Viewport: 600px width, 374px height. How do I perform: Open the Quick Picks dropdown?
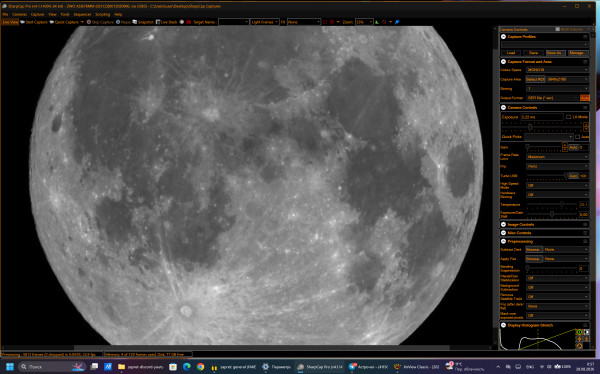pyautogui.click(x=549, y=137)
